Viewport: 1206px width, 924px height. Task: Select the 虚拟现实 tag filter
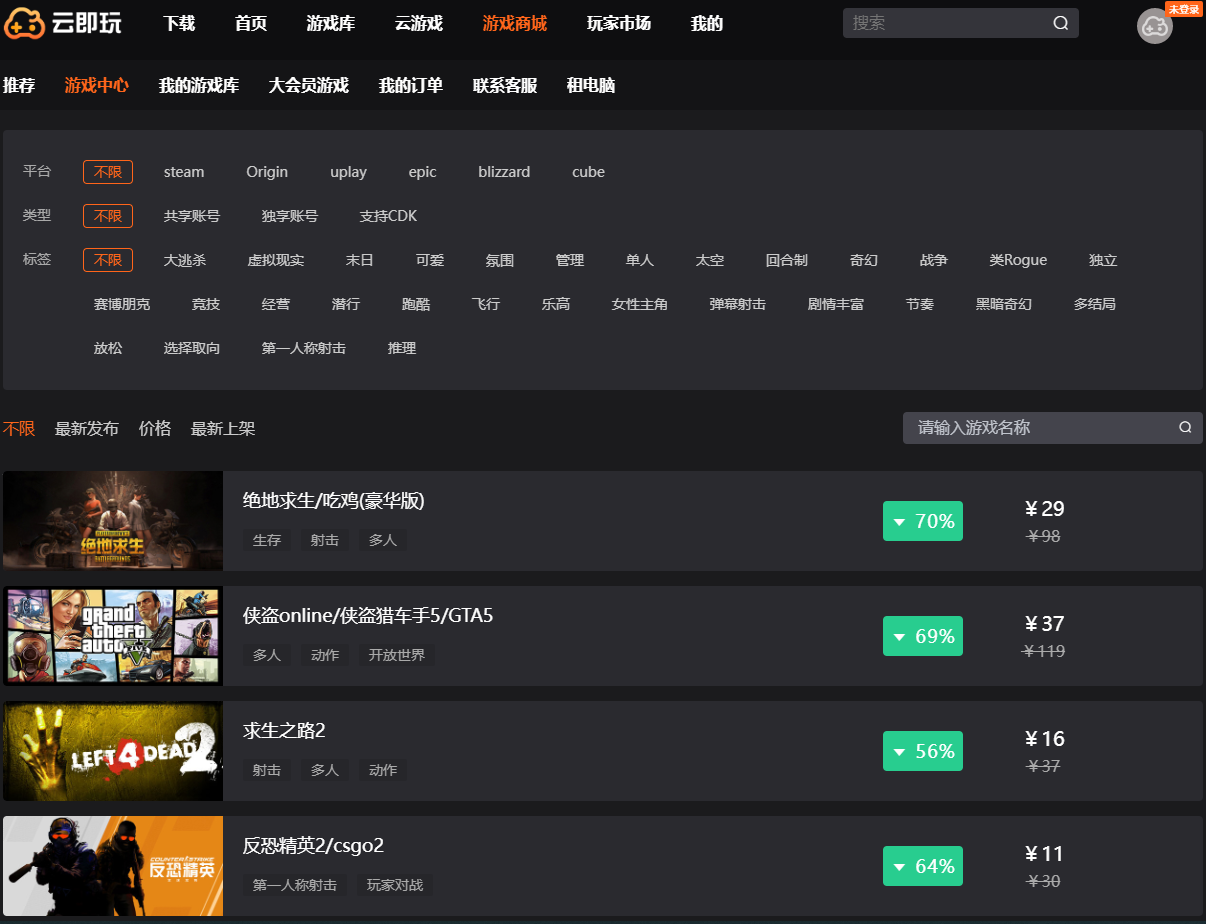[x=276, y=260]
